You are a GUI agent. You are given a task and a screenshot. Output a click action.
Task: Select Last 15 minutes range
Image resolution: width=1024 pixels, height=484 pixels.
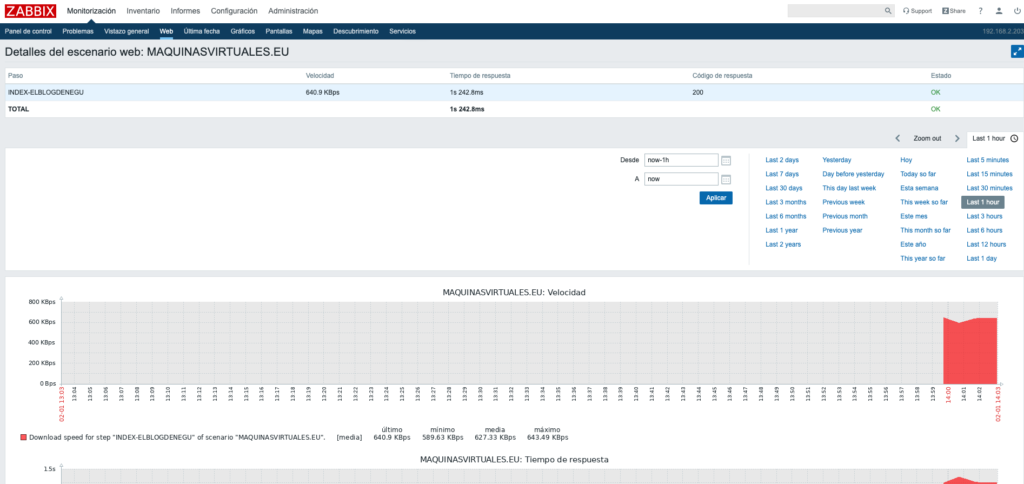(x=989, y=174)
